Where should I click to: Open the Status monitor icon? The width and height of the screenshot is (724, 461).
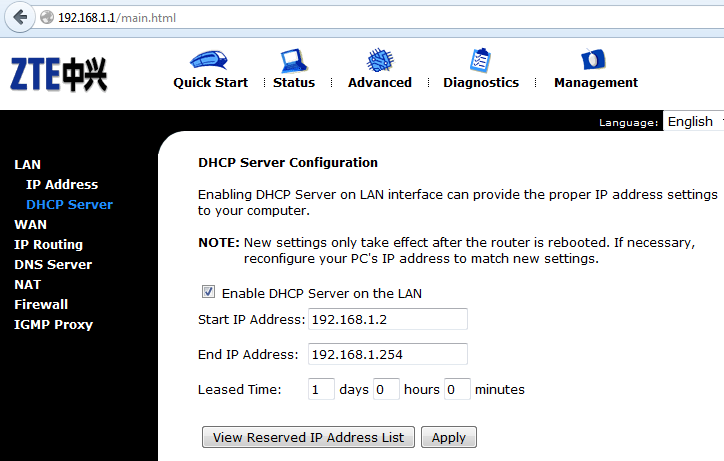[x=294, y=59]
